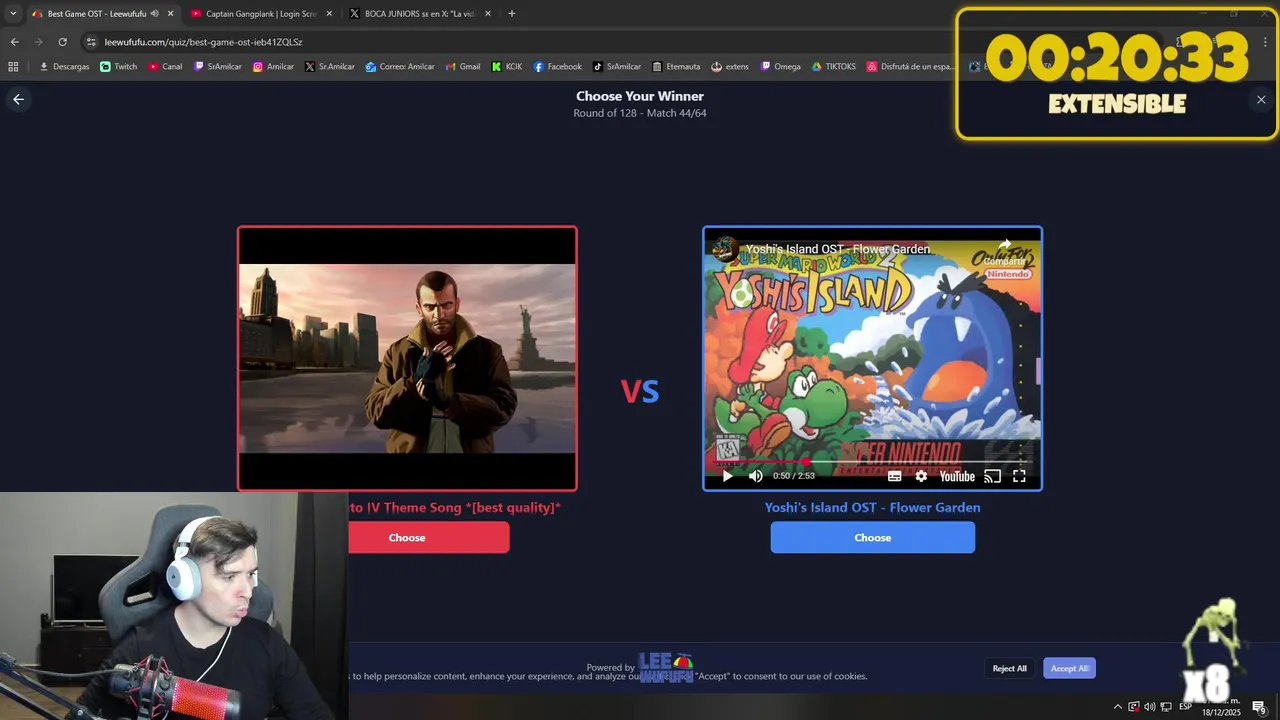The height and width of the screenshot is (720, 1280).
Task: Open the Eternauta bookmark
Action: pos(676,67)
